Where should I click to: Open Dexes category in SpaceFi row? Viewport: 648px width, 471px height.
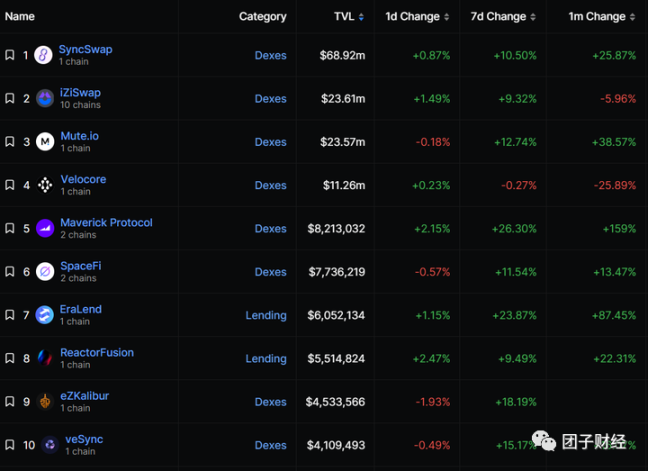(271, 272)
